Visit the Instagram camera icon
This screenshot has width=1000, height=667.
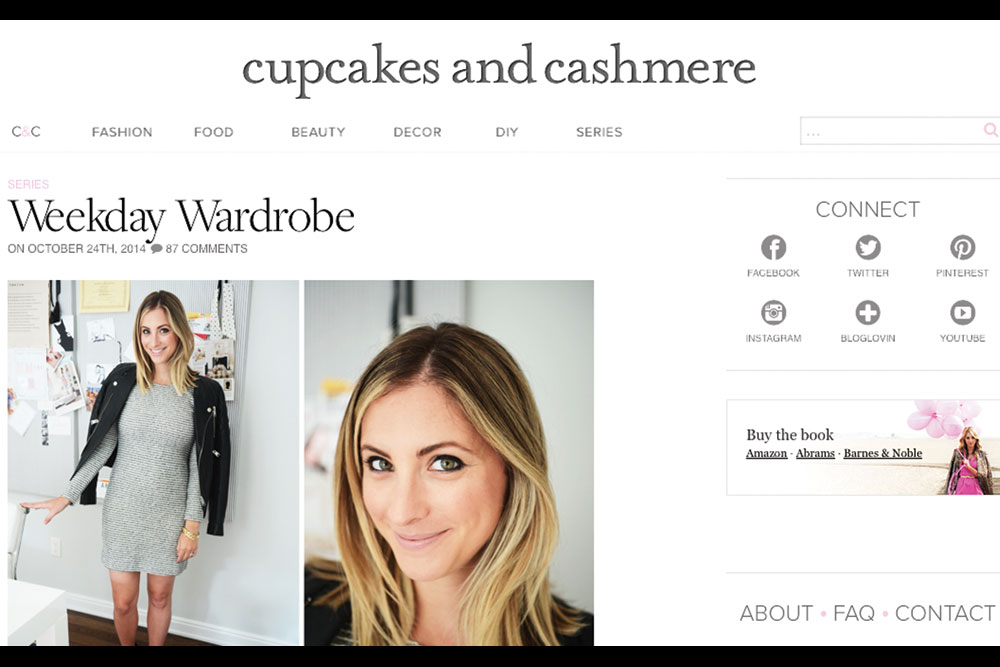click(x=773, y=312)
